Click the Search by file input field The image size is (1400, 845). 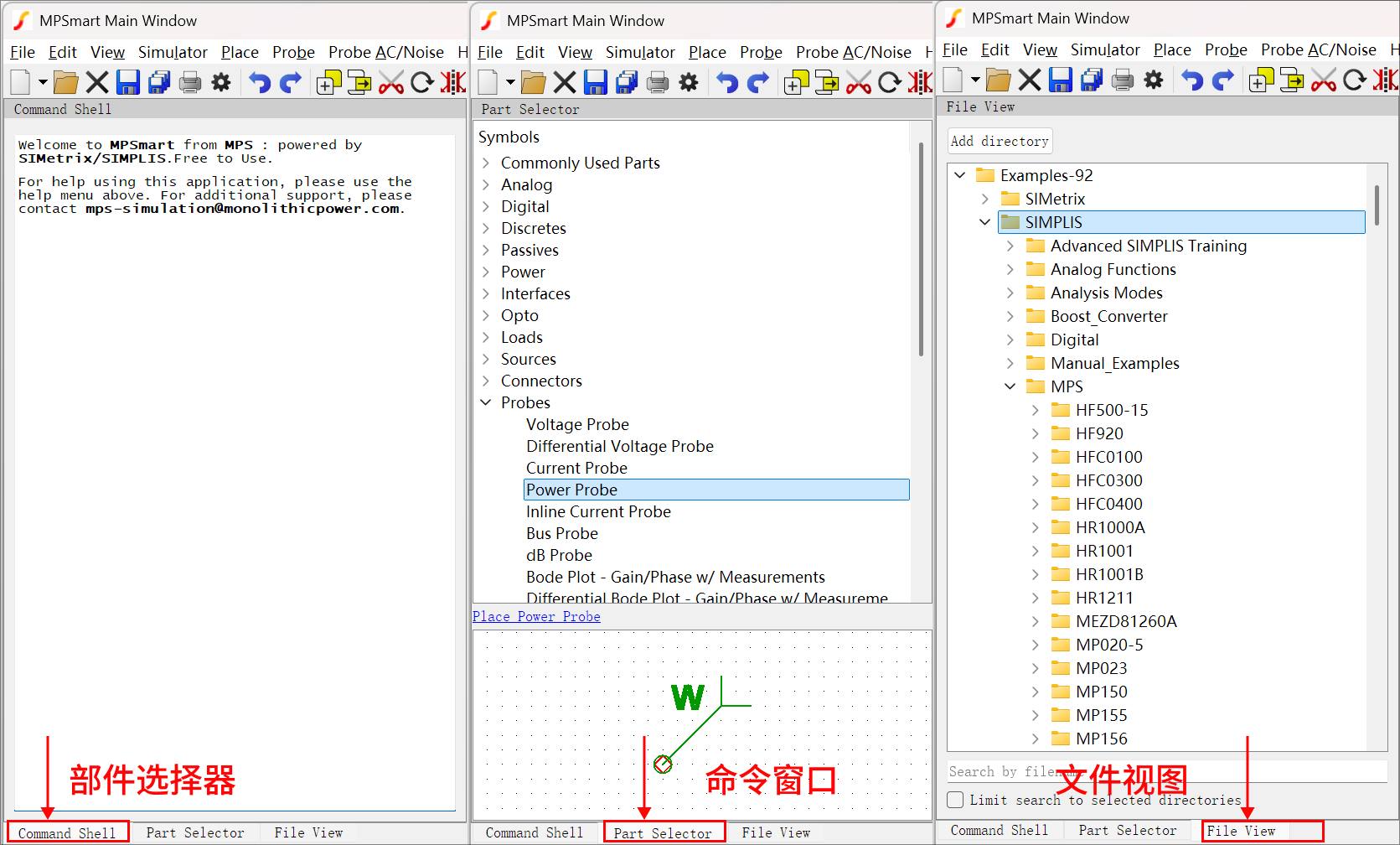[1165, 771]
